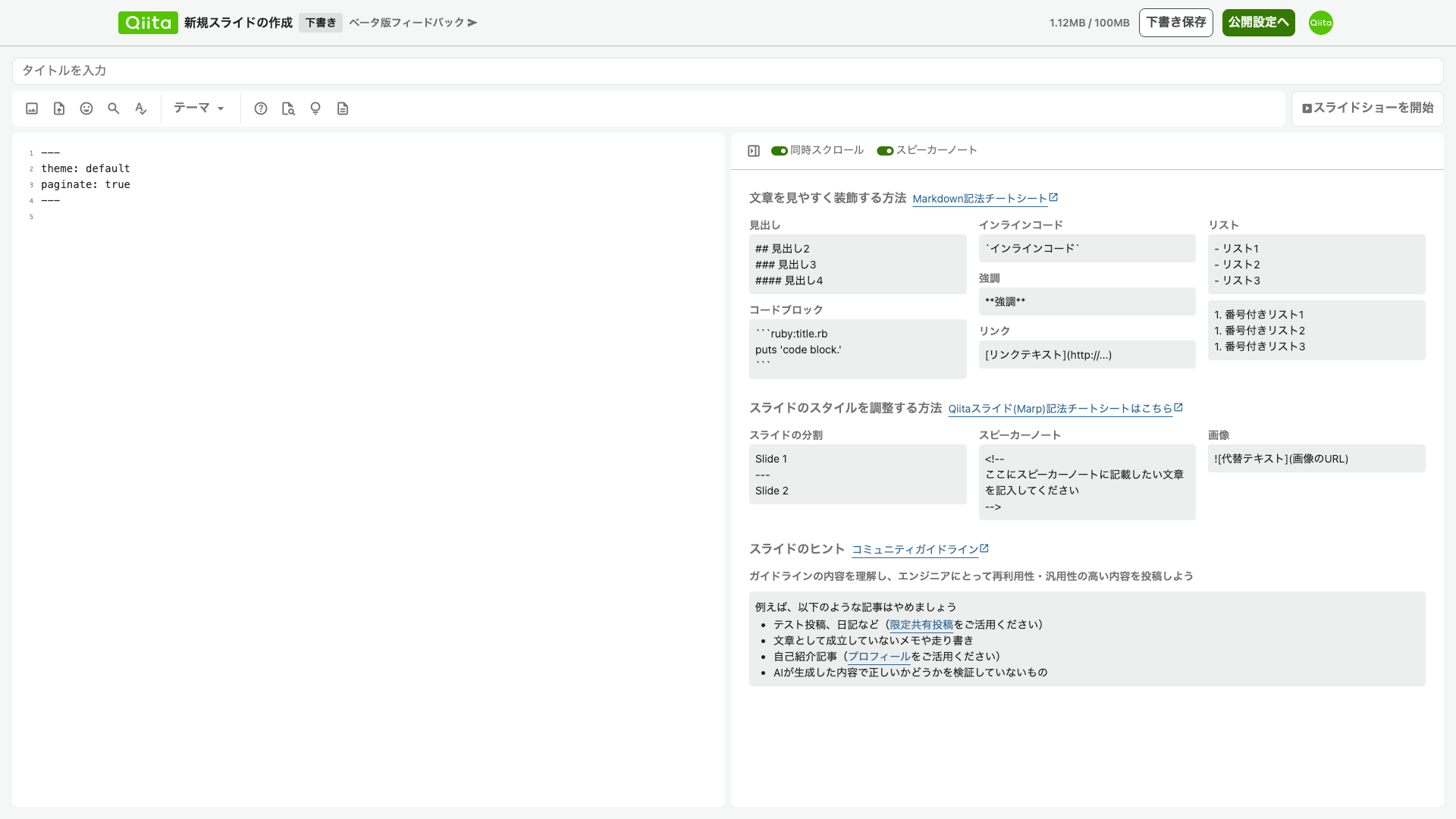Open the ベータ版フィードバック link
The image size is (1456, 819).
click(413, 23)
